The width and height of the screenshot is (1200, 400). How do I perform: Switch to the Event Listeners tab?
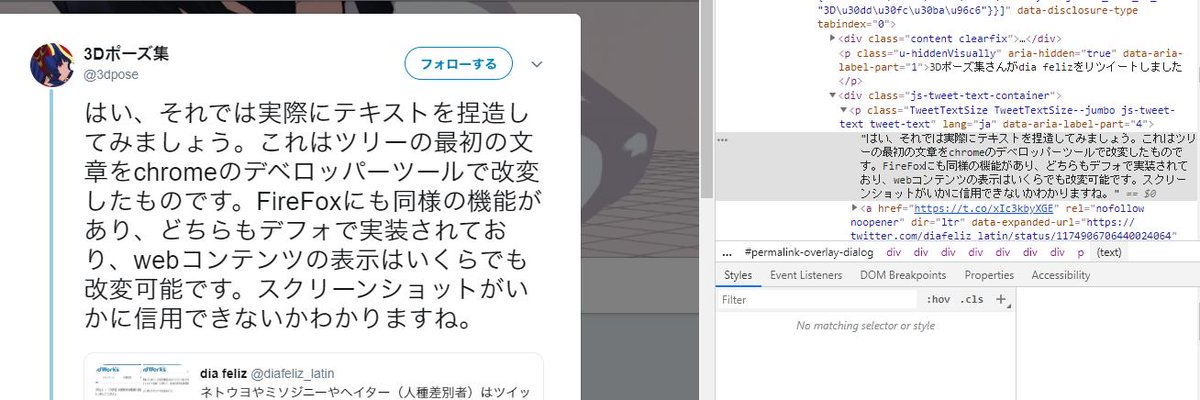click(x=806, y=275)
